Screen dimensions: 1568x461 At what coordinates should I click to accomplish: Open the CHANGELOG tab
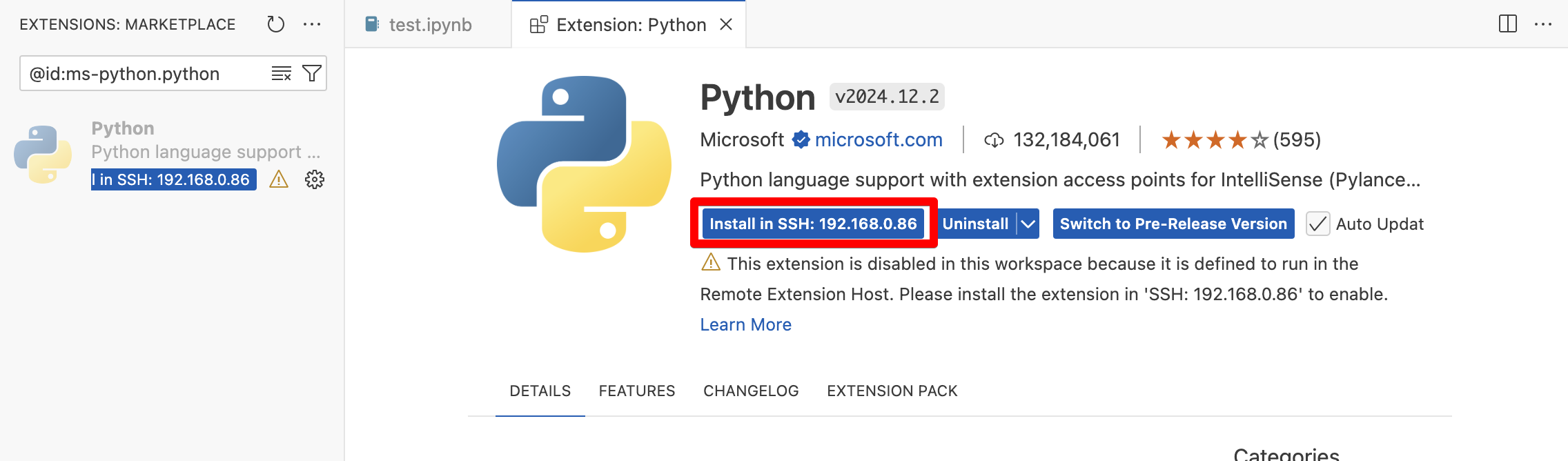[x=751, y=391]
